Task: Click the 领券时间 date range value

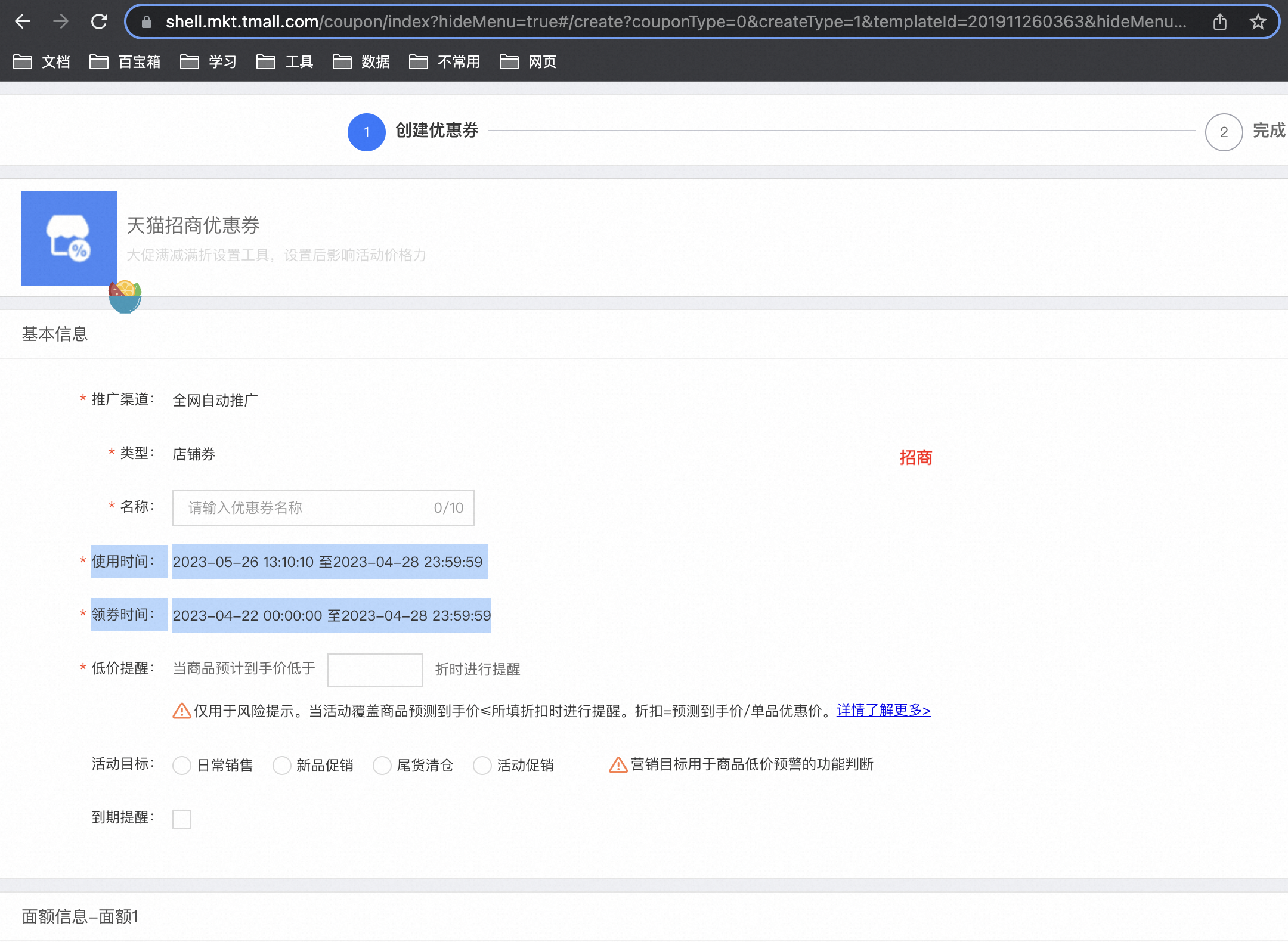Action: [332, 615]
